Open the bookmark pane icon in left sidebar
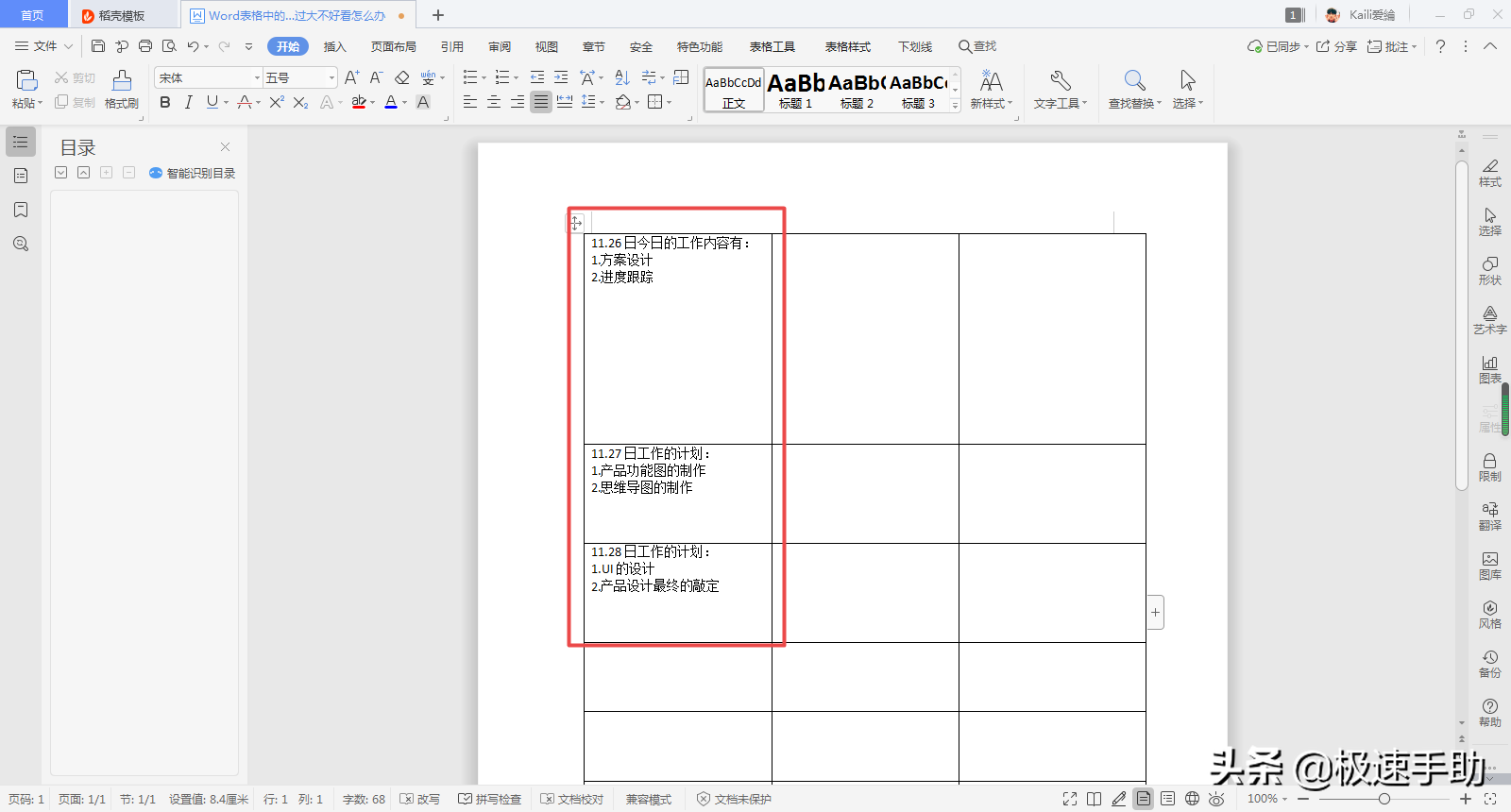The height and width of the screenshot is (812, 1511). (x=21, y=210)
